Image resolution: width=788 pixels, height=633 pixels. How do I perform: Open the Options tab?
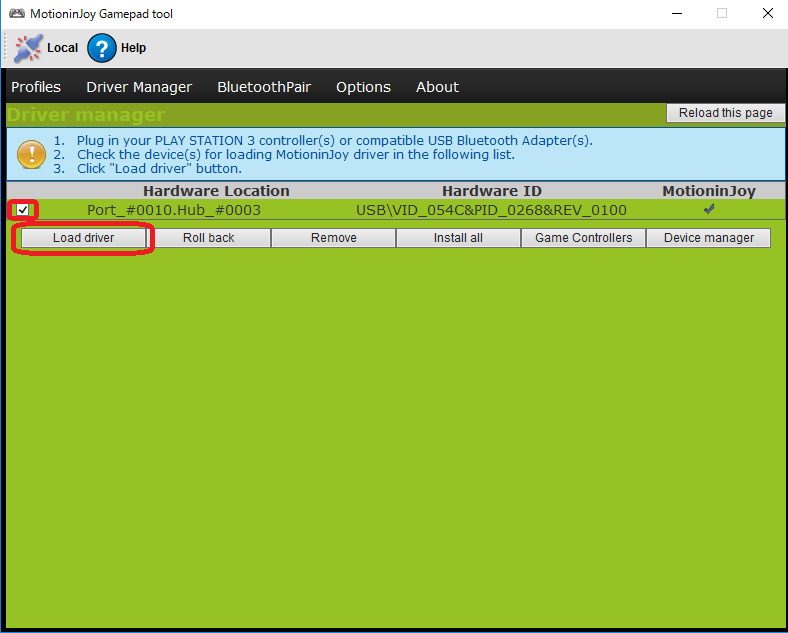click(363, 87)
